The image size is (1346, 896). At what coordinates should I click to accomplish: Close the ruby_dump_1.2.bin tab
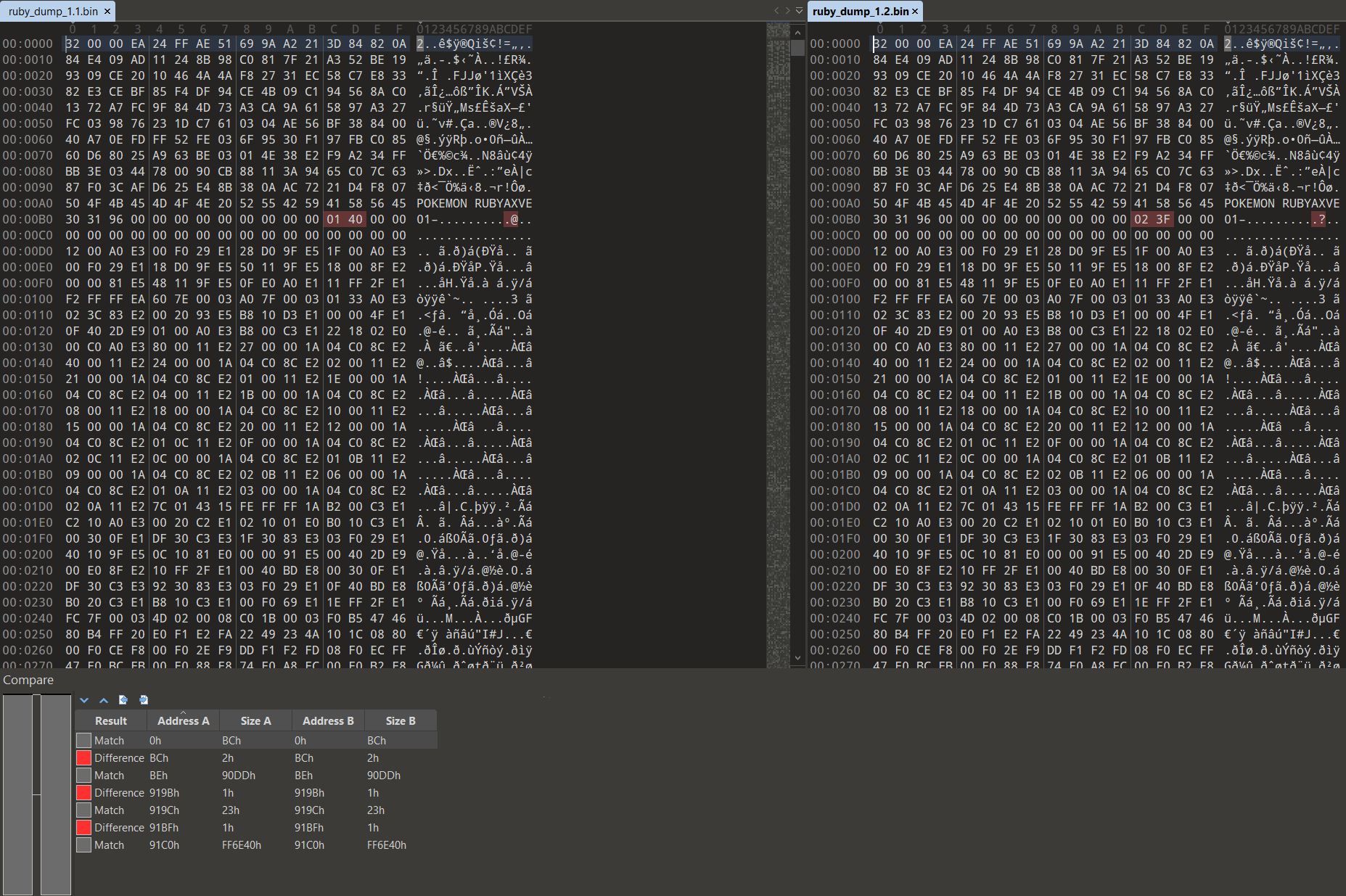(915, 12)
